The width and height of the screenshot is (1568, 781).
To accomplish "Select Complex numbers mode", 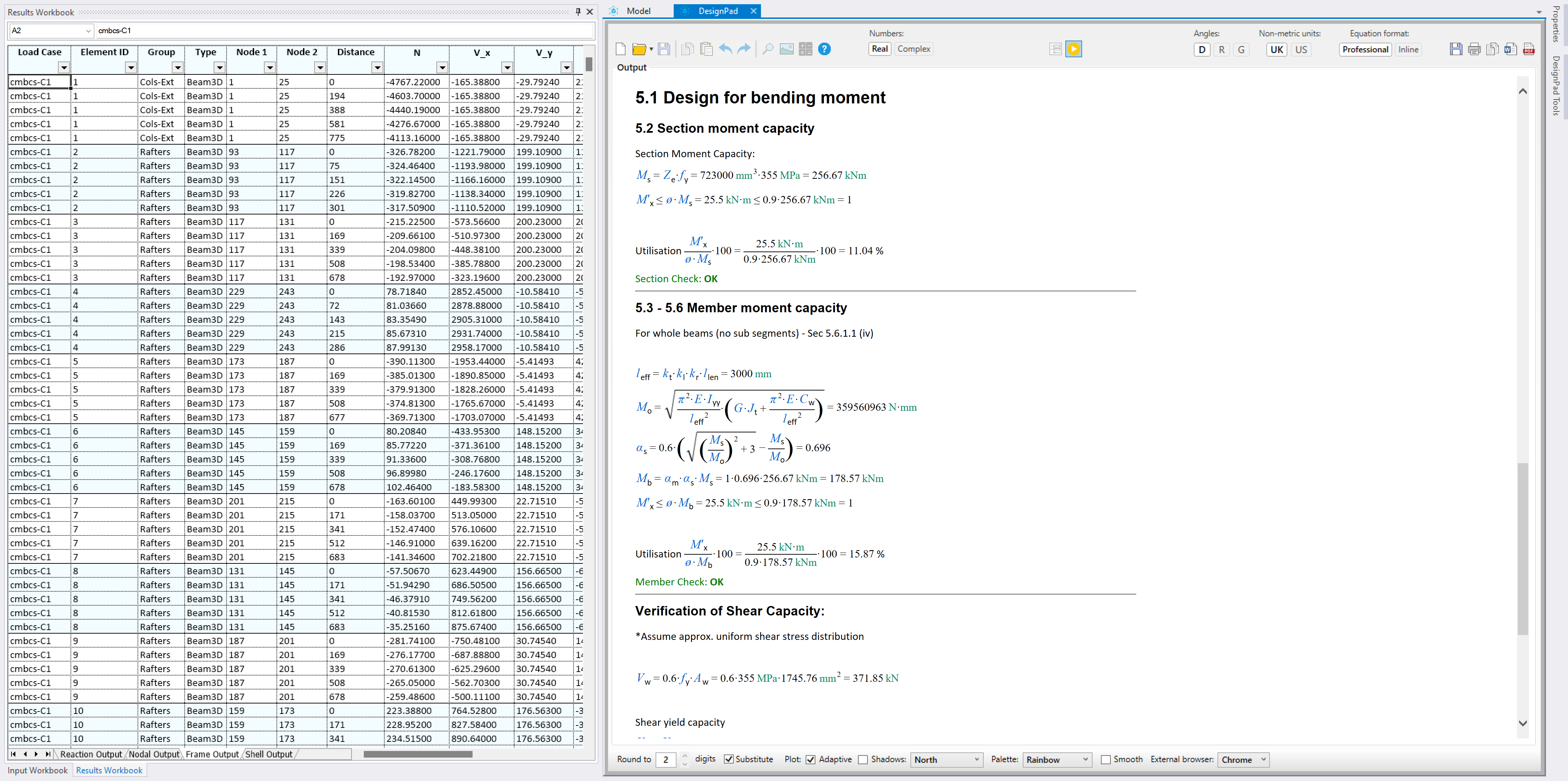I will [913, 49].
